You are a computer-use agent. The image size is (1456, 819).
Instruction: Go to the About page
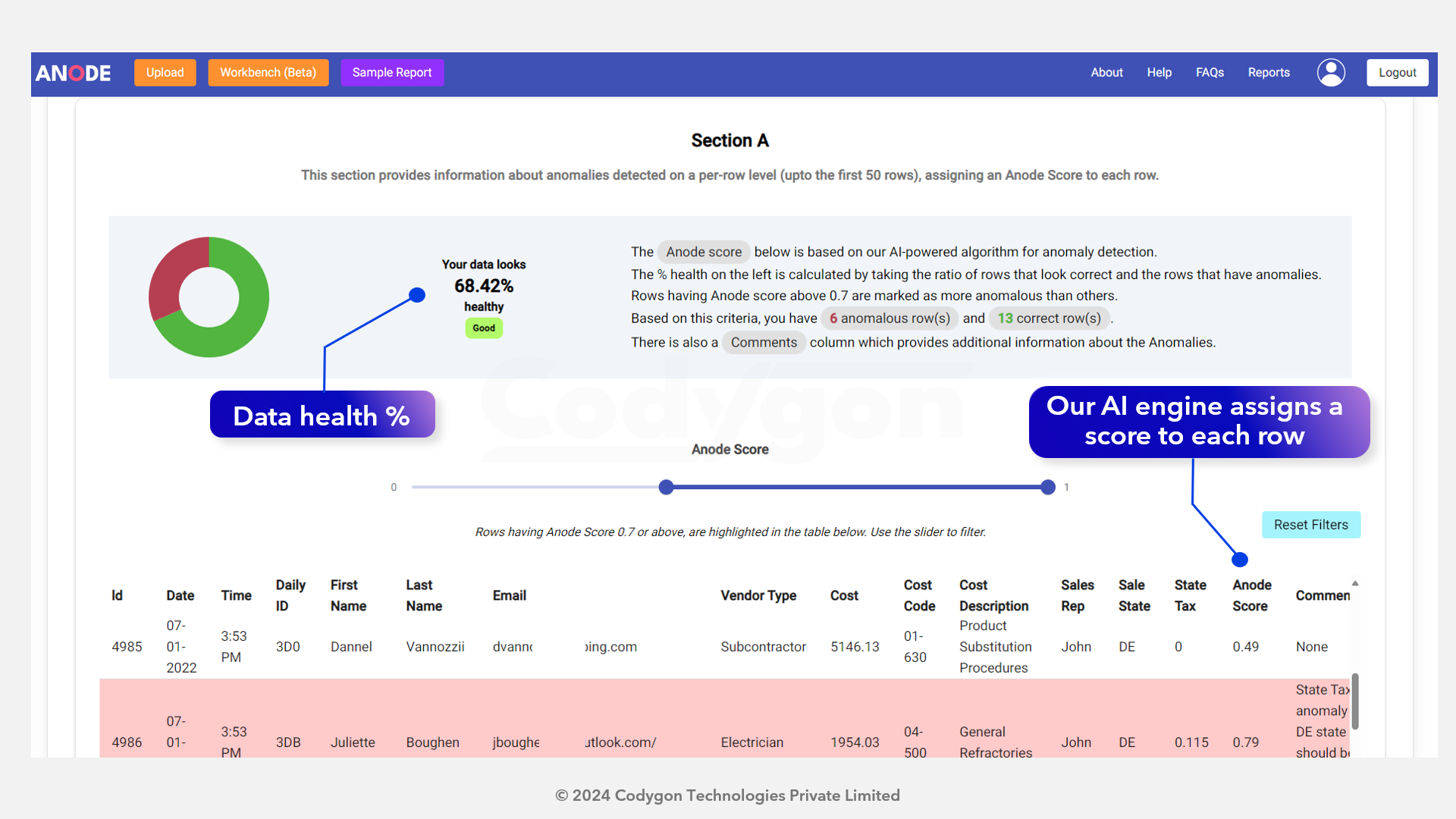[x=1106, y=73]
